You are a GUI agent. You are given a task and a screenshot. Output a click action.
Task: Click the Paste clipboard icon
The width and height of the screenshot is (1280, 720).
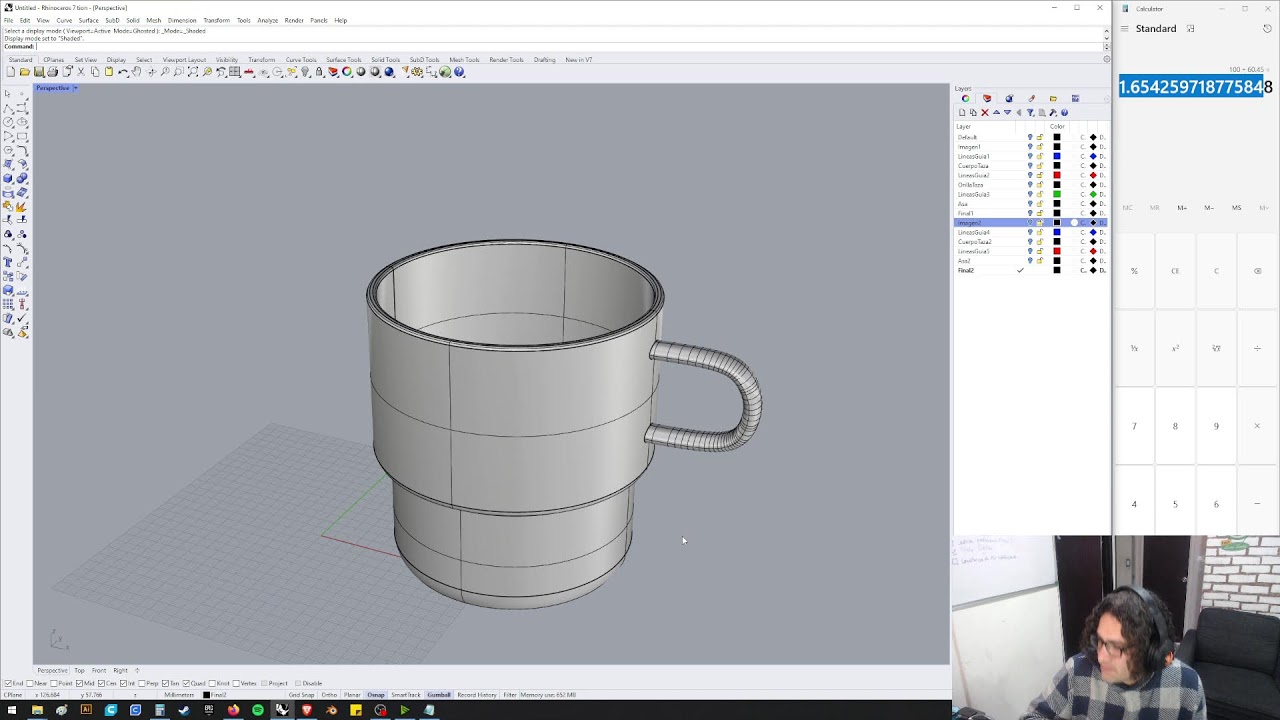coord(109,72)
